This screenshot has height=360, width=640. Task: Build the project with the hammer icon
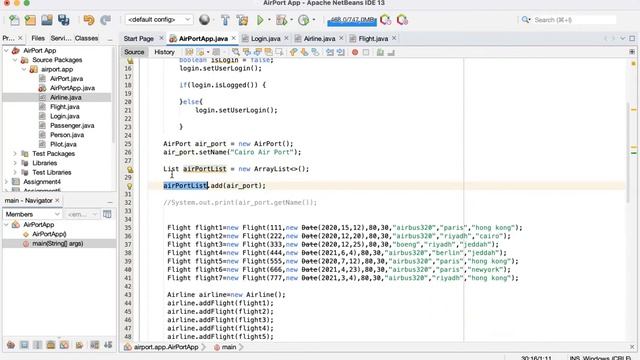click(225, 20)
